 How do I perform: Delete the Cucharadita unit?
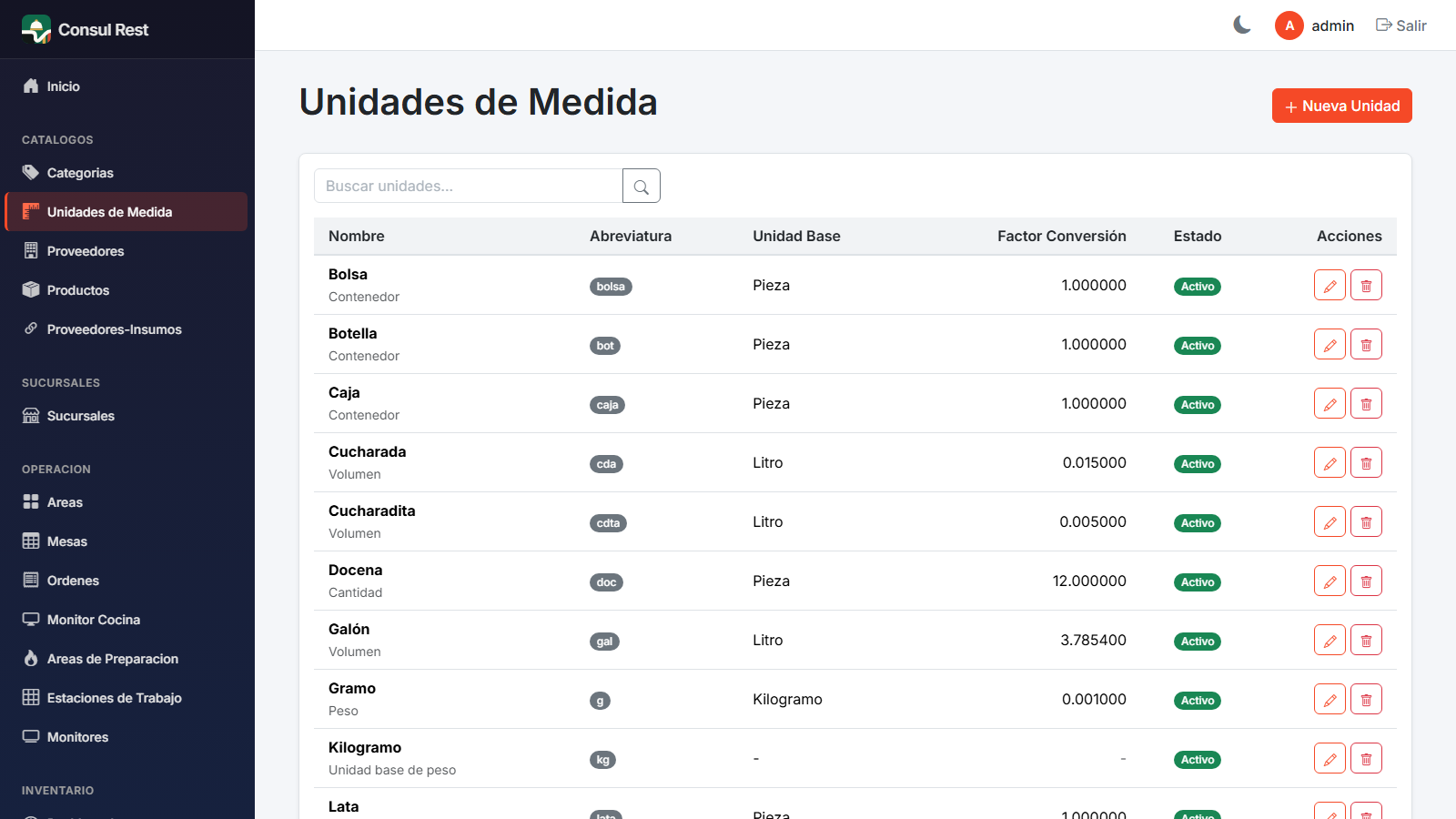(1366, 522)
